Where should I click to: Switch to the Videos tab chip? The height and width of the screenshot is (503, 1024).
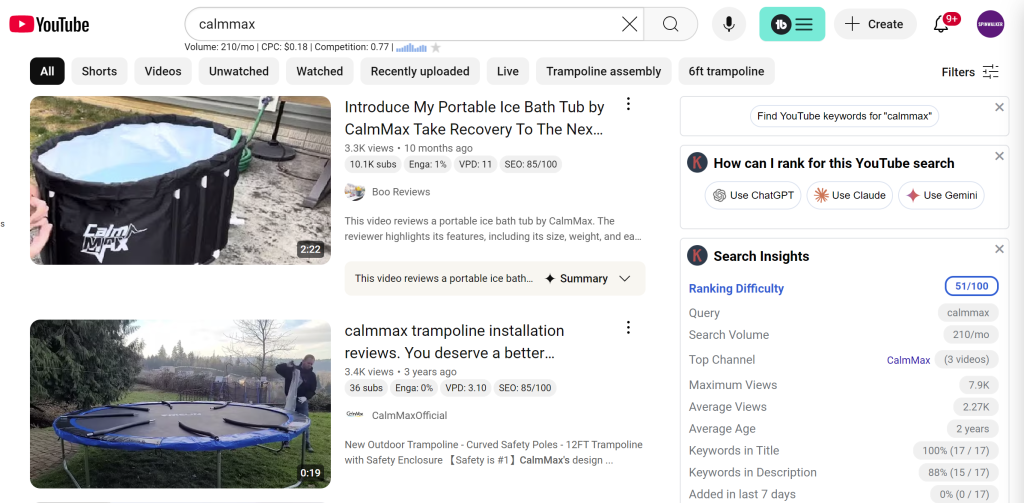[163, 71]
